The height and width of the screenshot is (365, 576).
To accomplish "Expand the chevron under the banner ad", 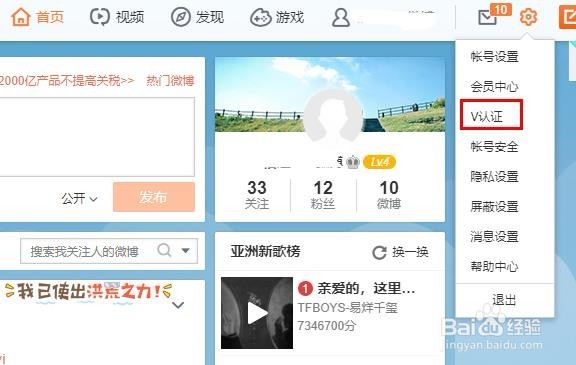I will coord(178,305).
